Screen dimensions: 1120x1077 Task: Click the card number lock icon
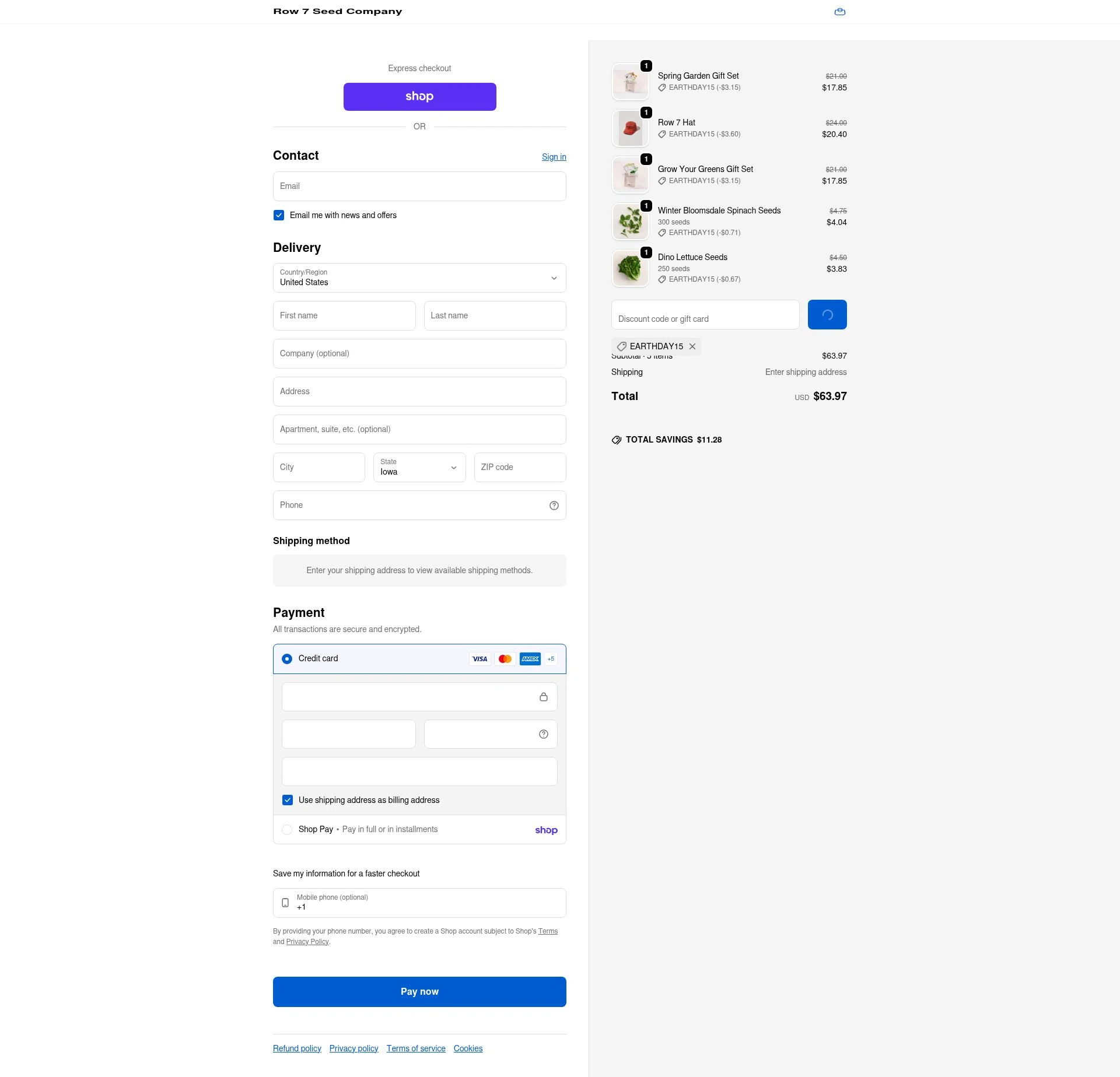tap(544, 697)
